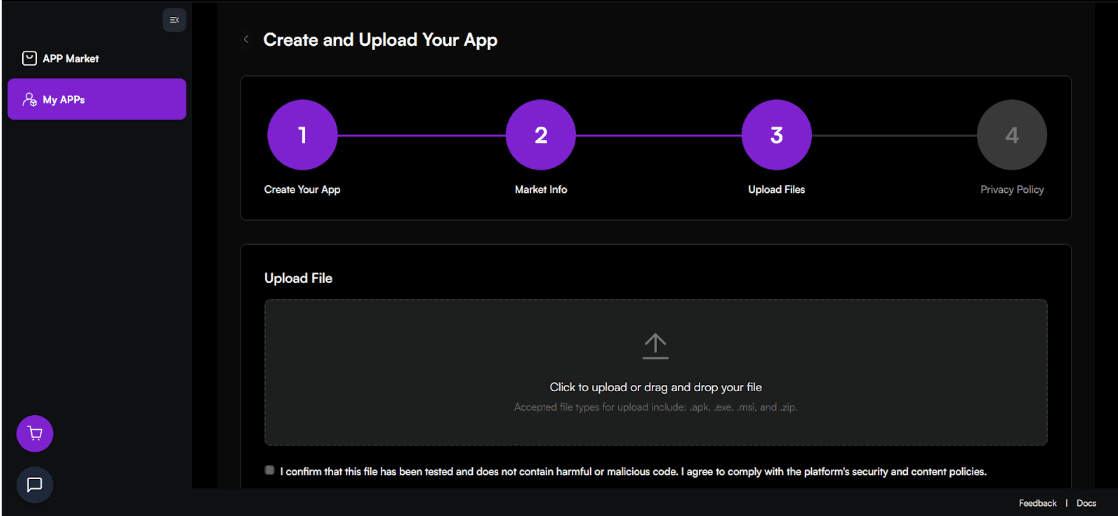Viewport: 1118px width, 516px height.
Task: Jump to step 1 circle
Action: [x=302, y=135]
